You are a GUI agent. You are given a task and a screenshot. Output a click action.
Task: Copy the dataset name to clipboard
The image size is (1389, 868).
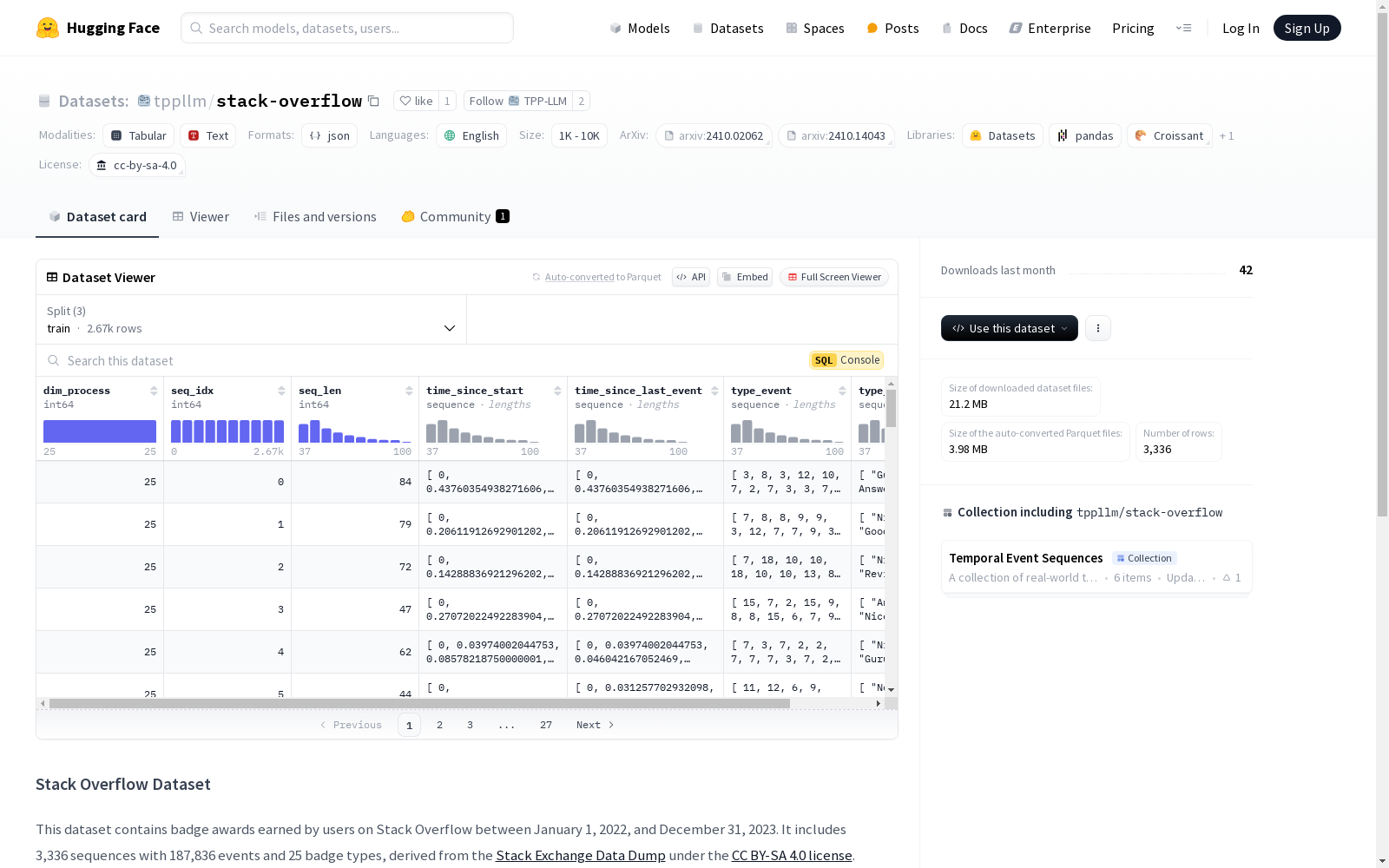coord(373,101)
